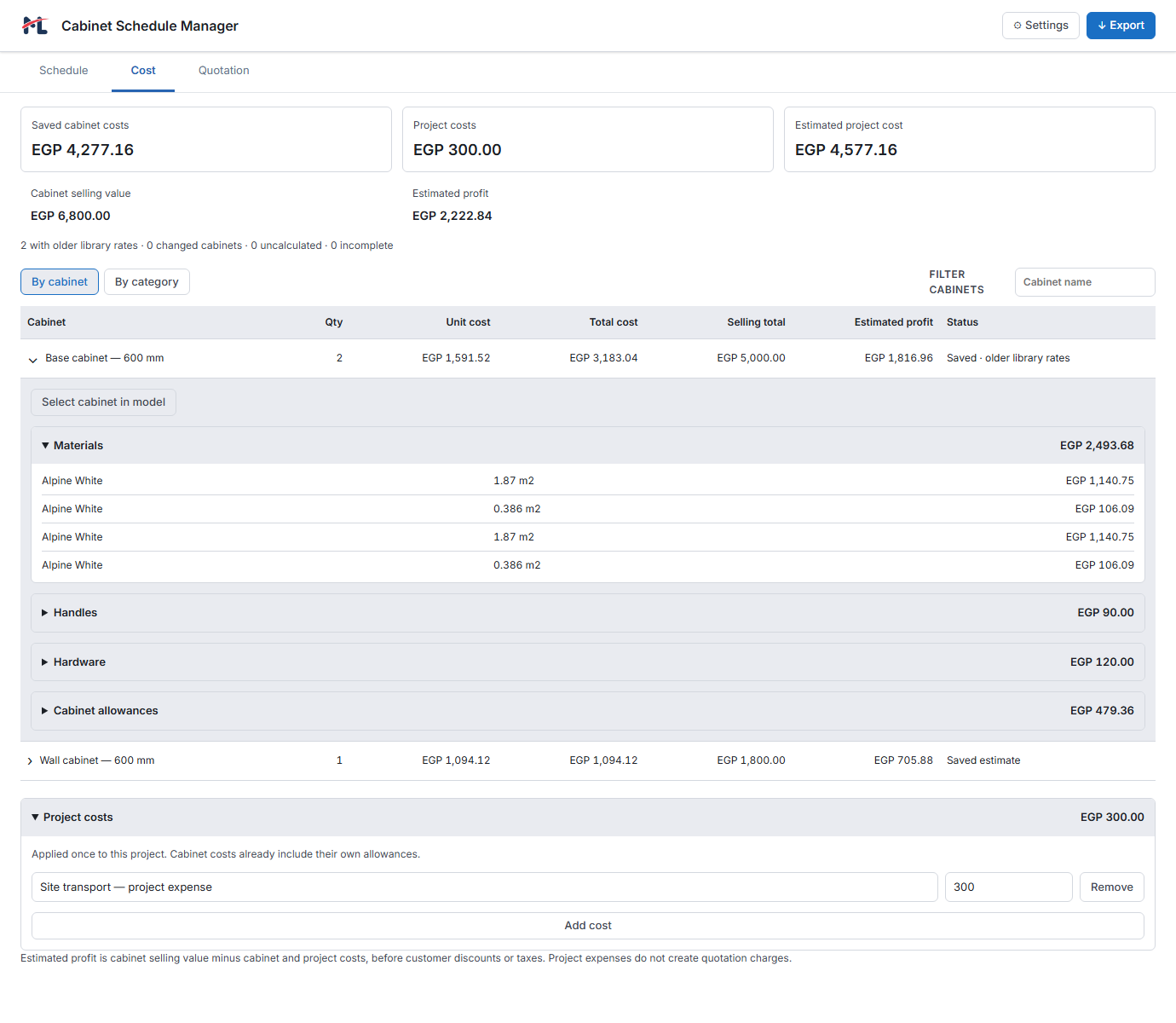Expand the Handles section
The image size is (1176, 1023).
click(588, 613)
